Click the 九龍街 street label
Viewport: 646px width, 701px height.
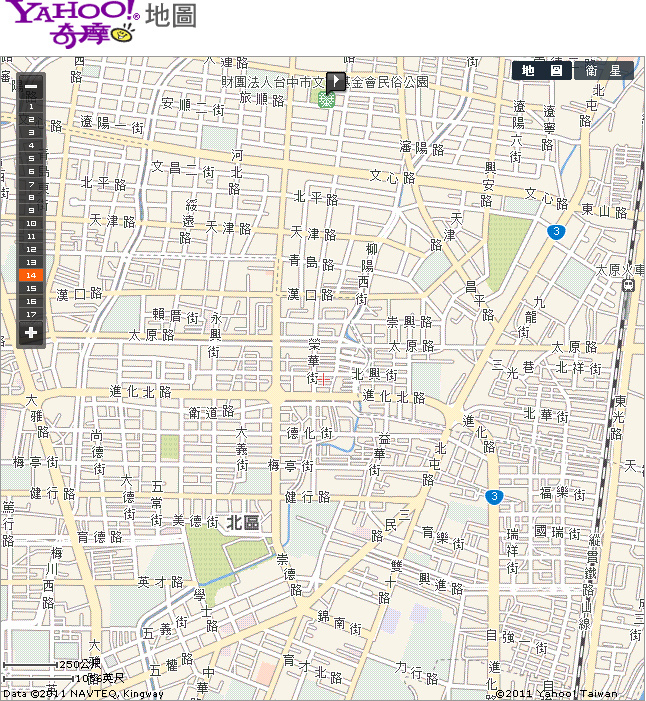click(530, 317)
